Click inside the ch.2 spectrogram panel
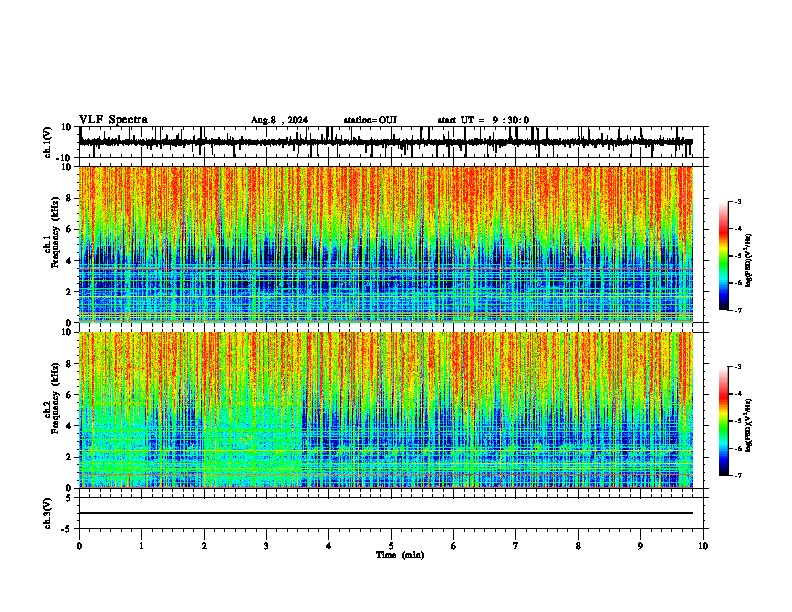Image resolution: width=792 pixels, height=612 pixels. pos(385,410)
